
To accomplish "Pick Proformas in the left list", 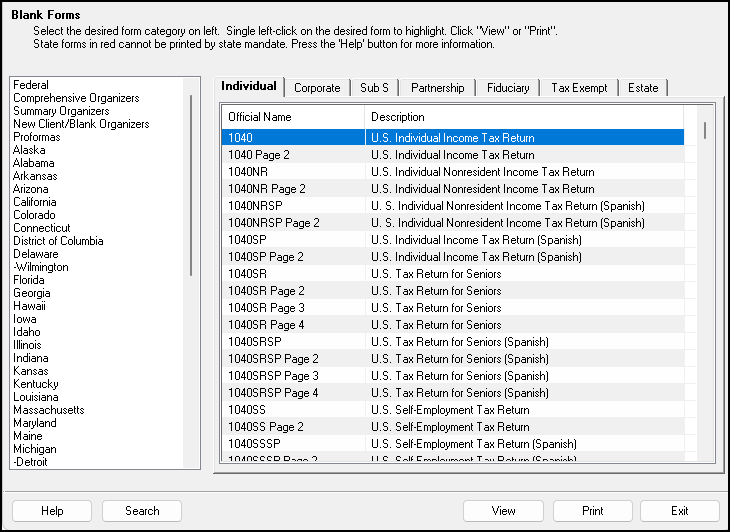I will click(x=37, y=138).
